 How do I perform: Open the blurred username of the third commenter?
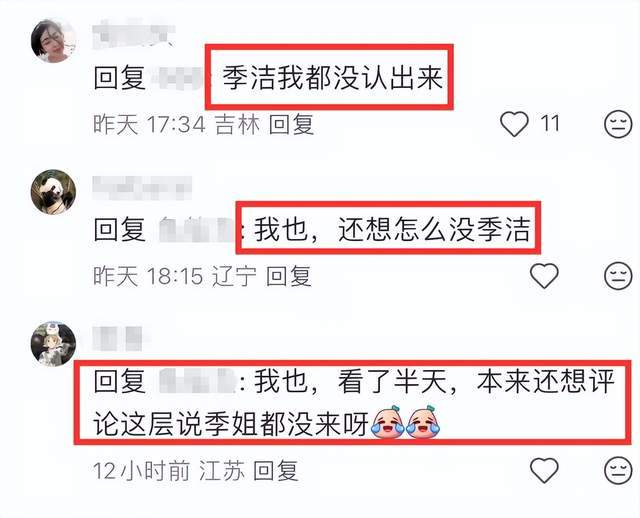[117, 339]
